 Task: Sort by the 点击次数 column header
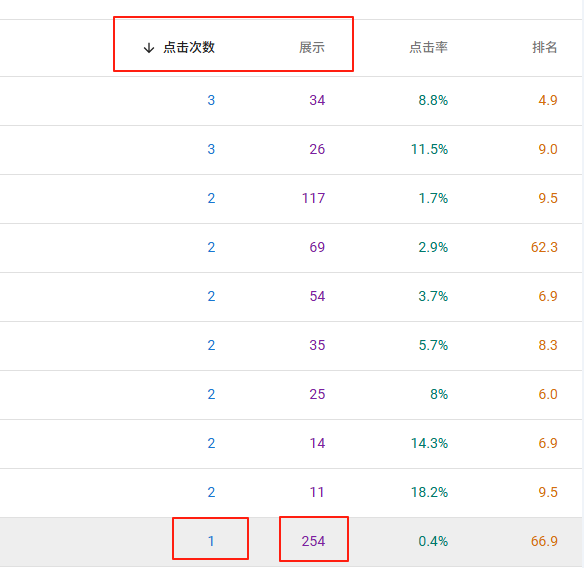[189, 47]
